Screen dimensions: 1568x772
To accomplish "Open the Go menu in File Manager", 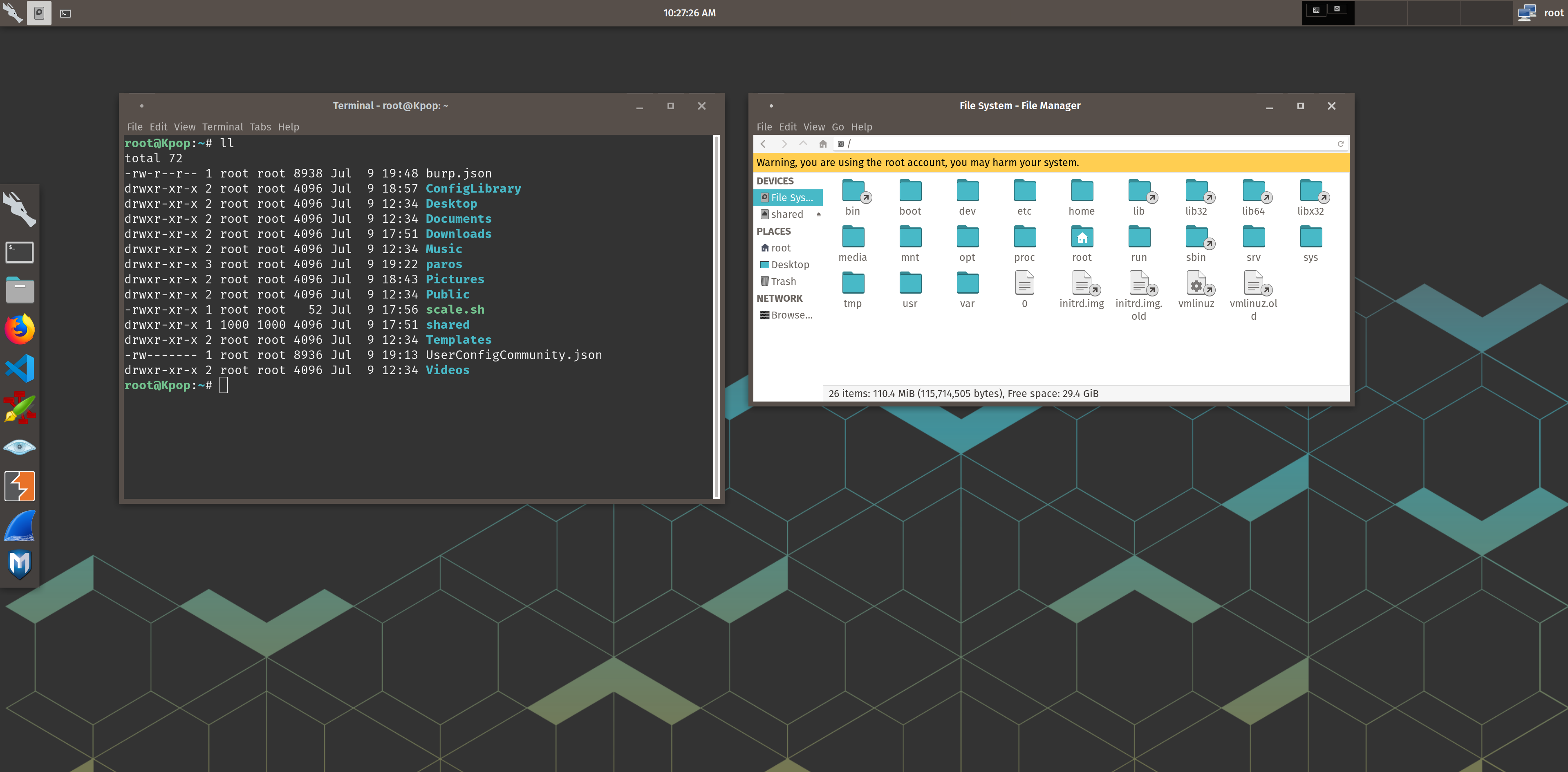I will [838, 127].
